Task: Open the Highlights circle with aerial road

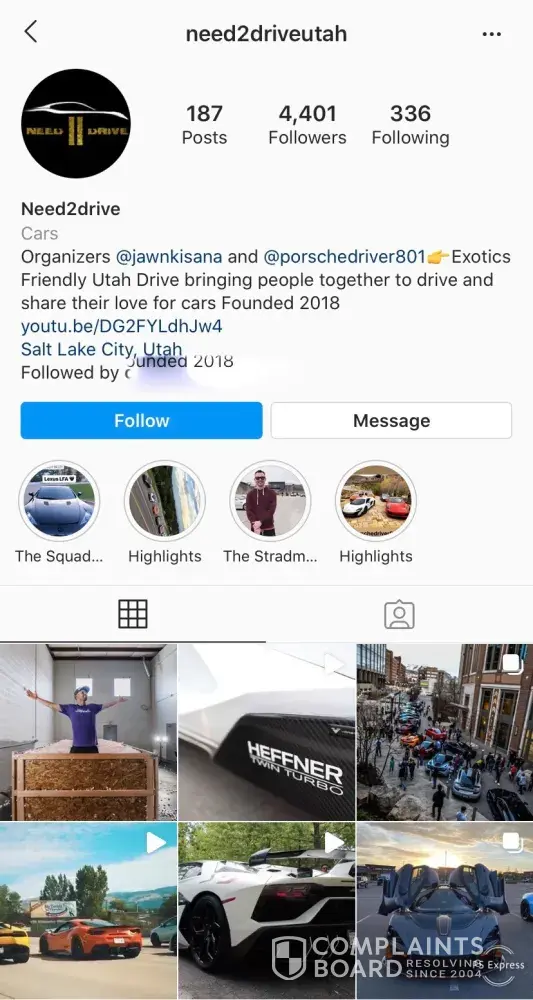Action: tap(164, 501)
